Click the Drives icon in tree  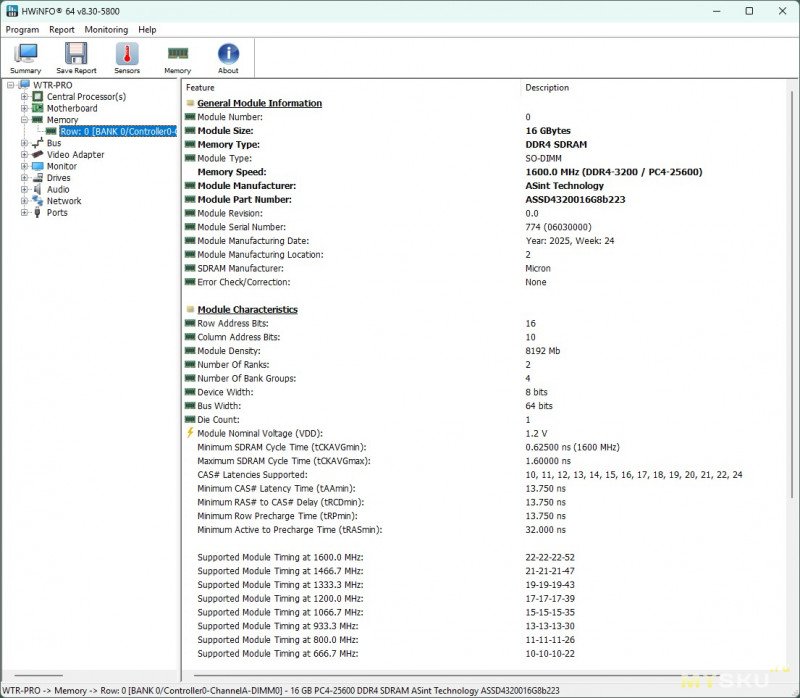point(38,178)
